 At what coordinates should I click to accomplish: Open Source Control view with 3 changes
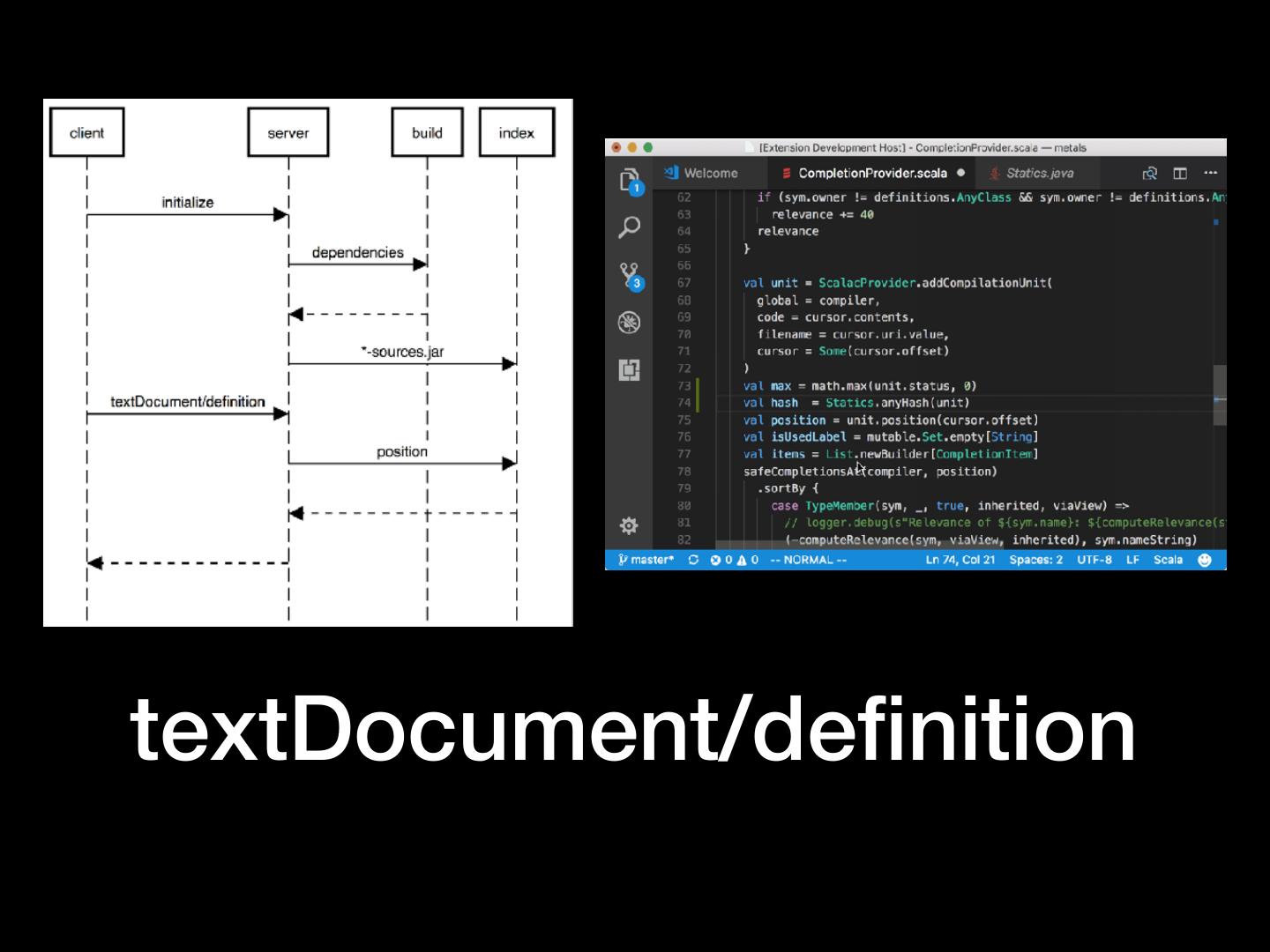(x=630, y=275)
